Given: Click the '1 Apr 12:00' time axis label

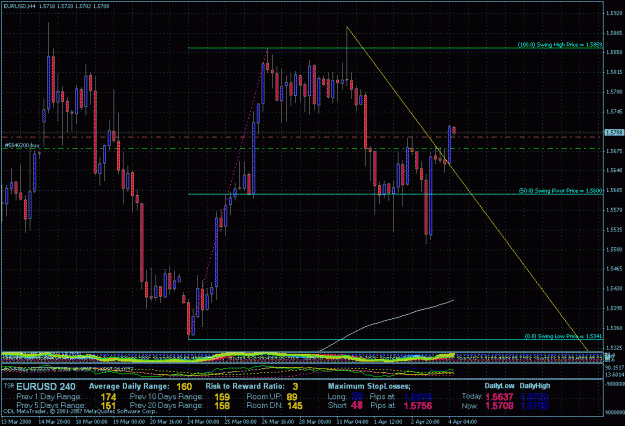Looking at the screenshot, I should 388,422.
